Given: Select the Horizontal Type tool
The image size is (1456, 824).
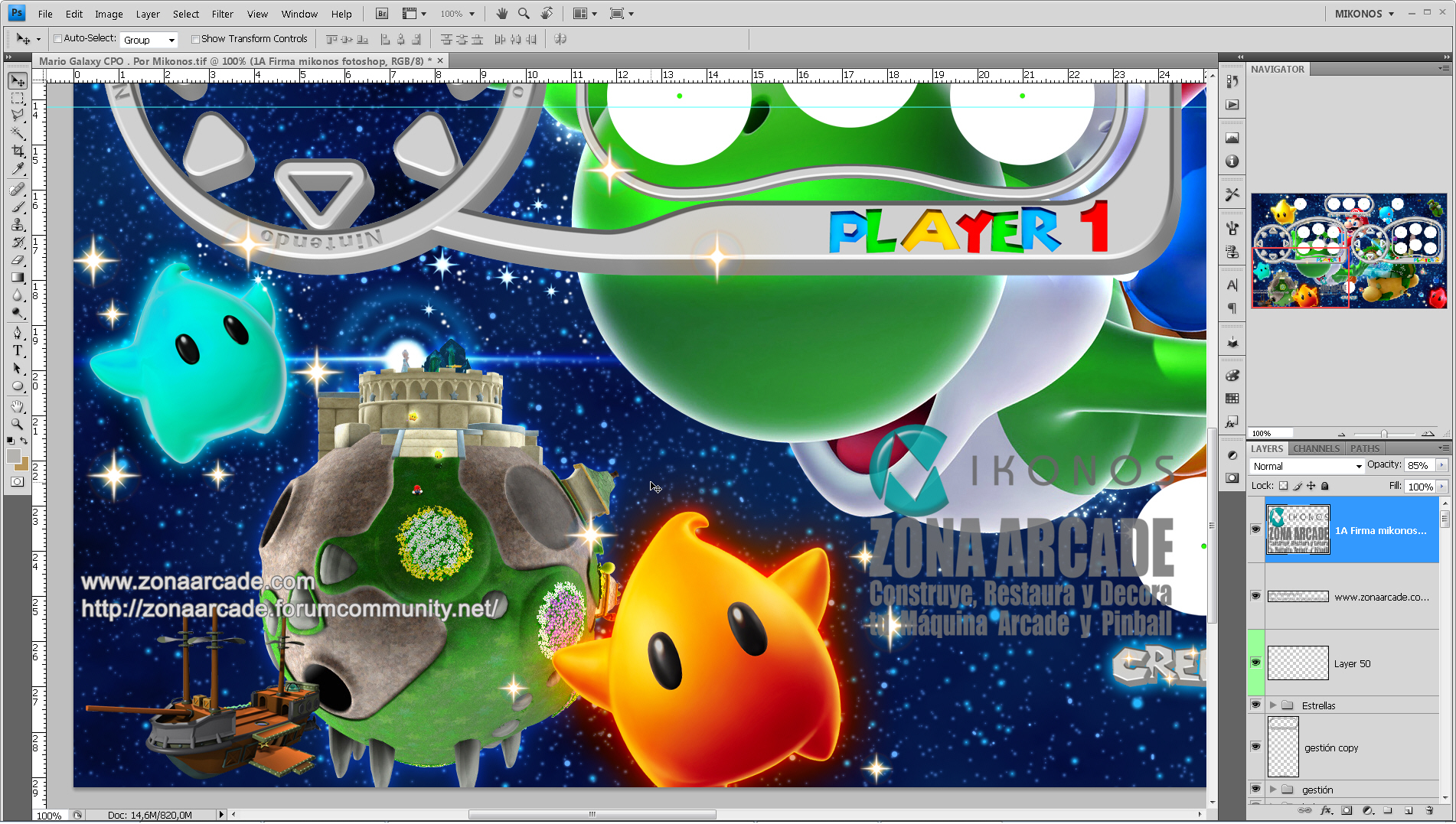Looking at the screenshot, I should click(x=18, y=350).
